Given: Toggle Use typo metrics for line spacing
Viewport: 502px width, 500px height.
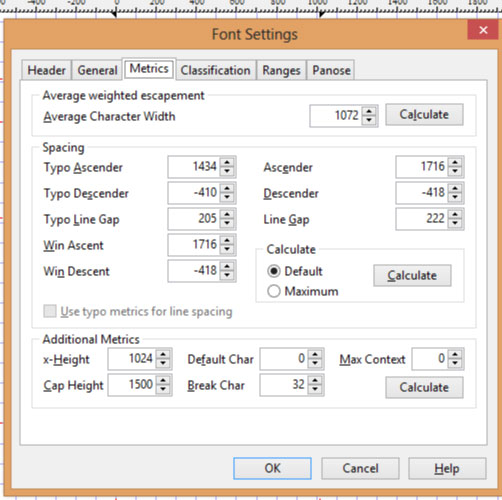Looking at the screenshot, I should point(138,312).
